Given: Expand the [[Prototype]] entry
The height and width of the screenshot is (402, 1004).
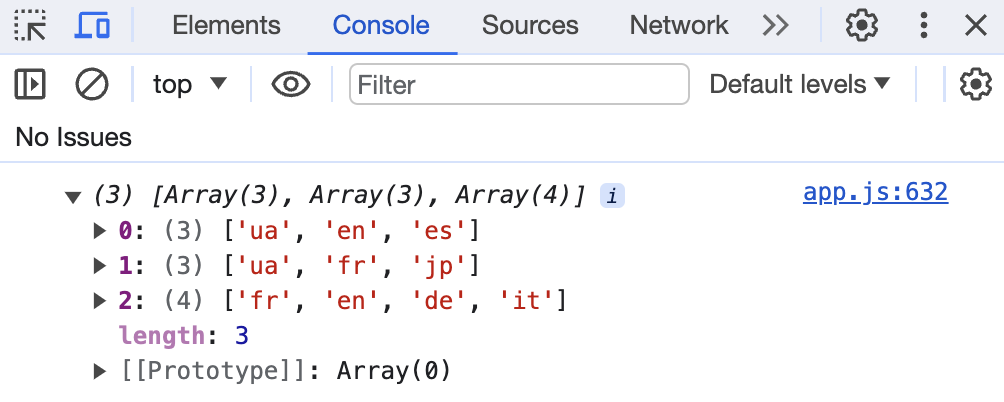Looking at the screenshot, I should (99, 371).
